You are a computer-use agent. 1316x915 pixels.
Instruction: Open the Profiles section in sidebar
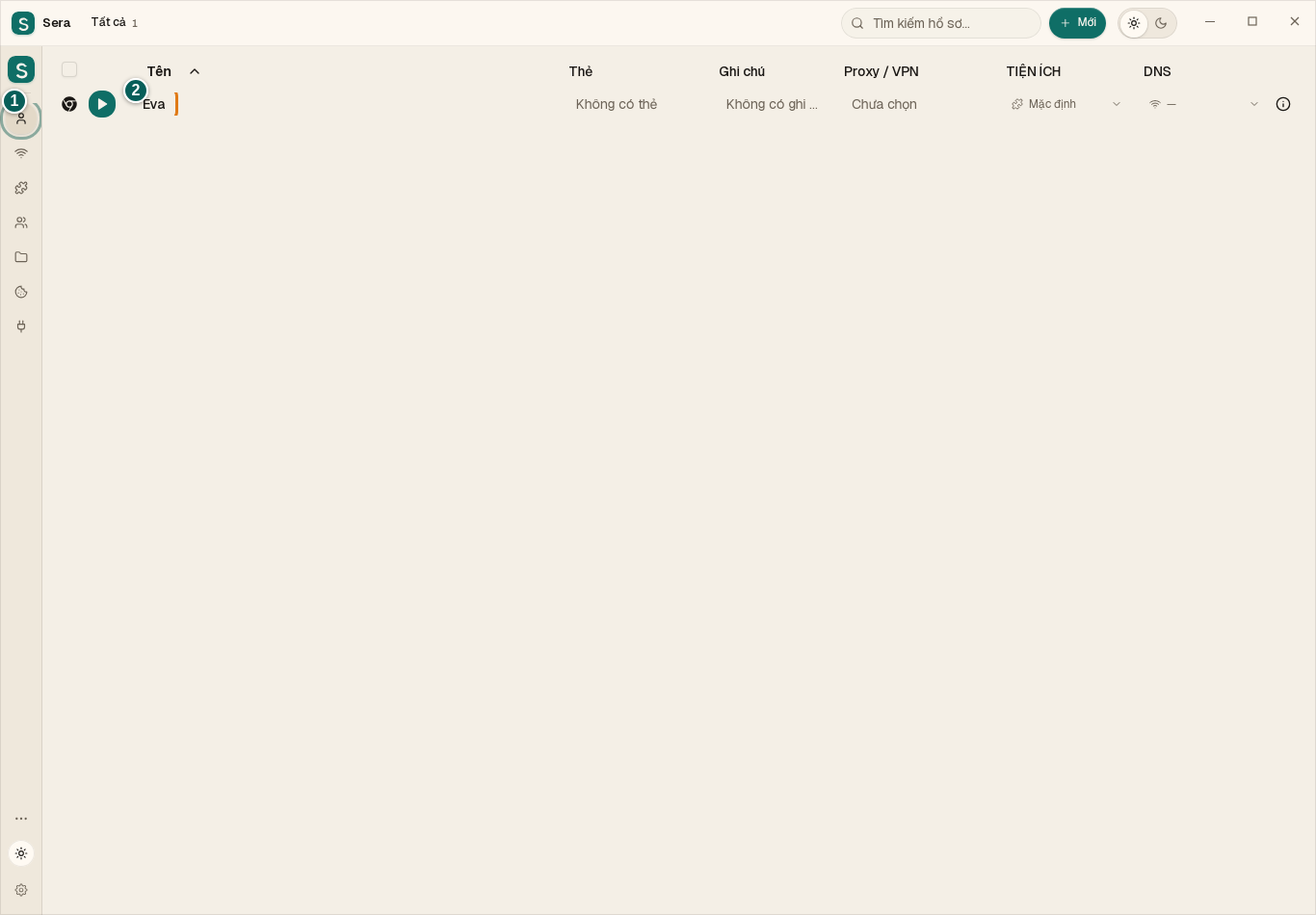point(21,118)
